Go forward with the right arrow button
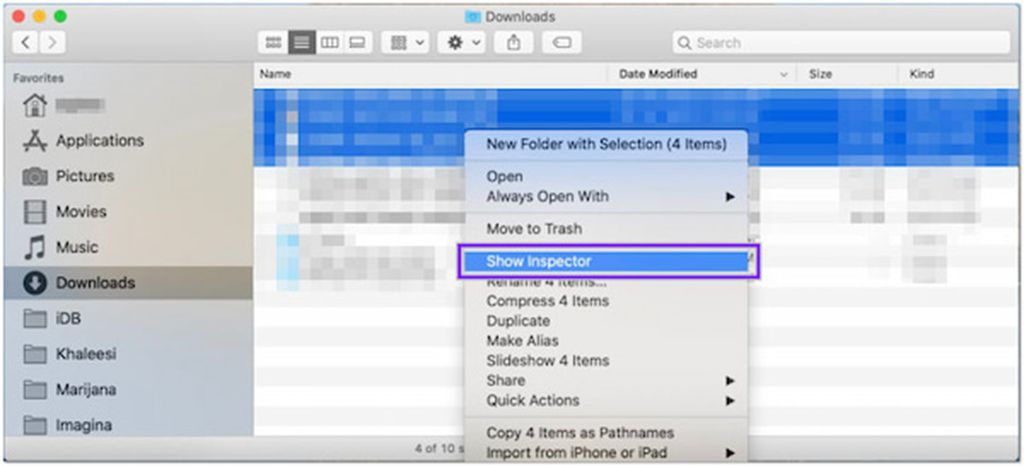1024x466 pixels. tap(51, 43)
